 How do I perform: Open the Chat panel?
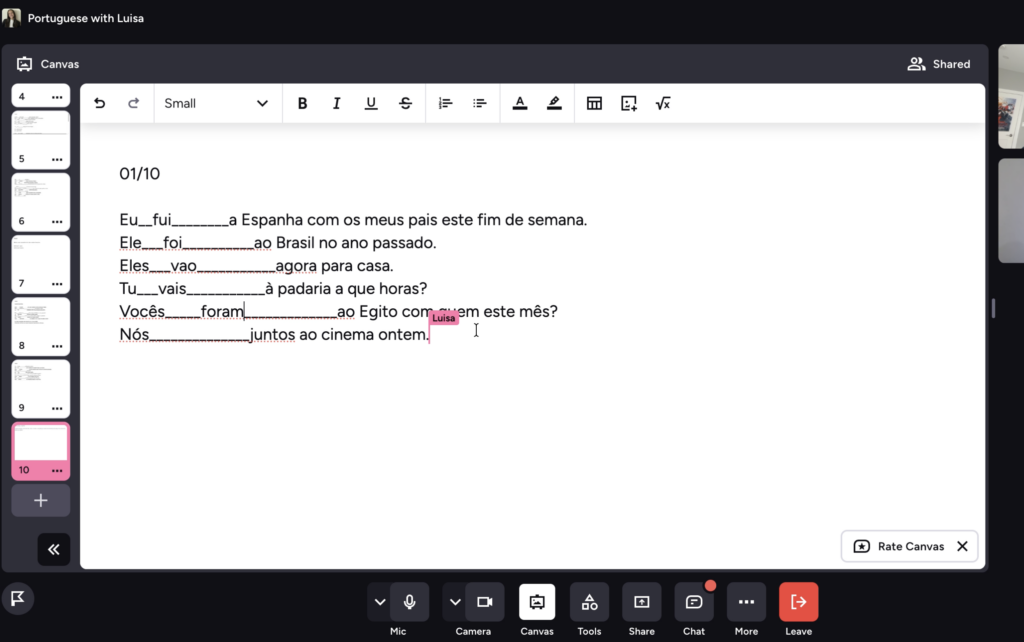pyautogui.click(x=694, y=602)
